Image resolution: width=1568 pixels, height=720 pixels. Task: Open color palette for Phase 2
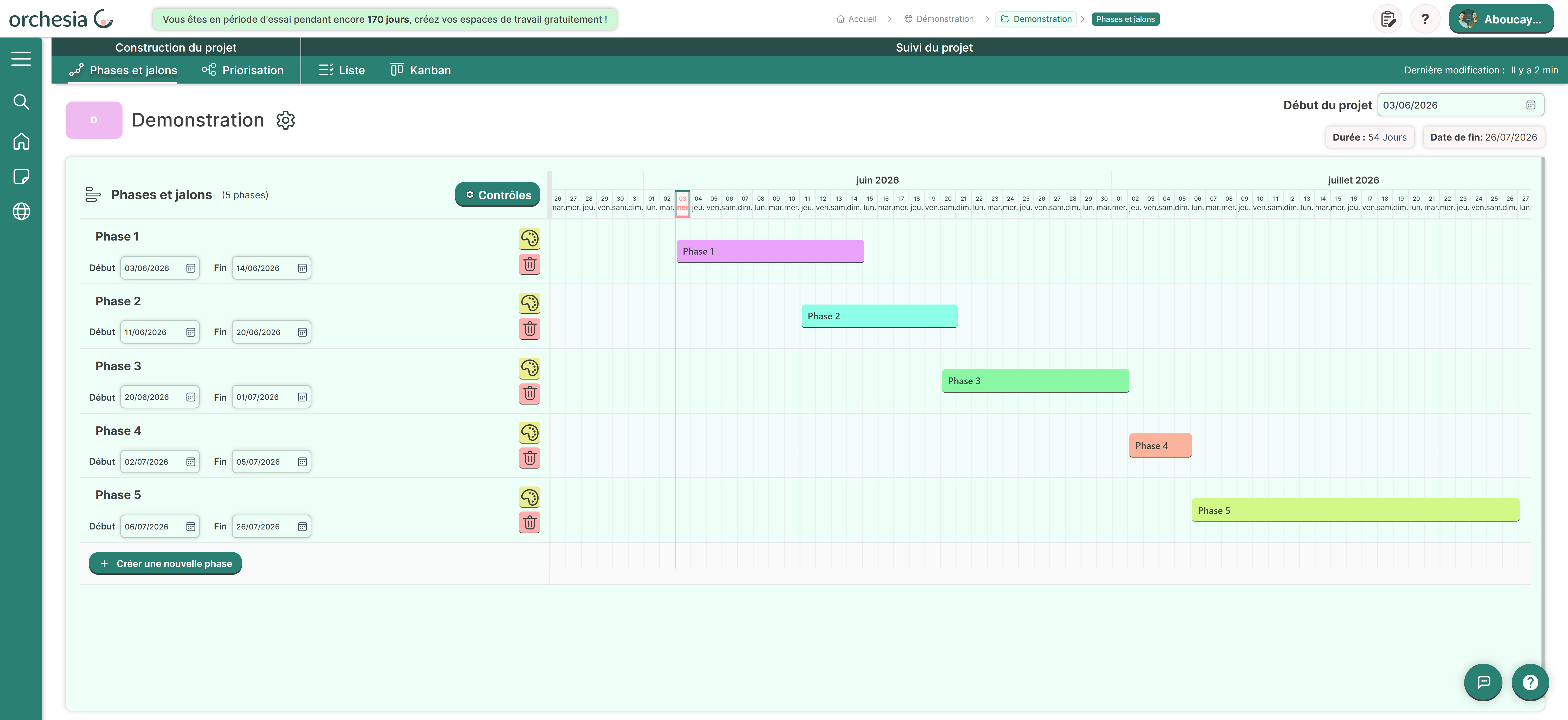[530, 303]
